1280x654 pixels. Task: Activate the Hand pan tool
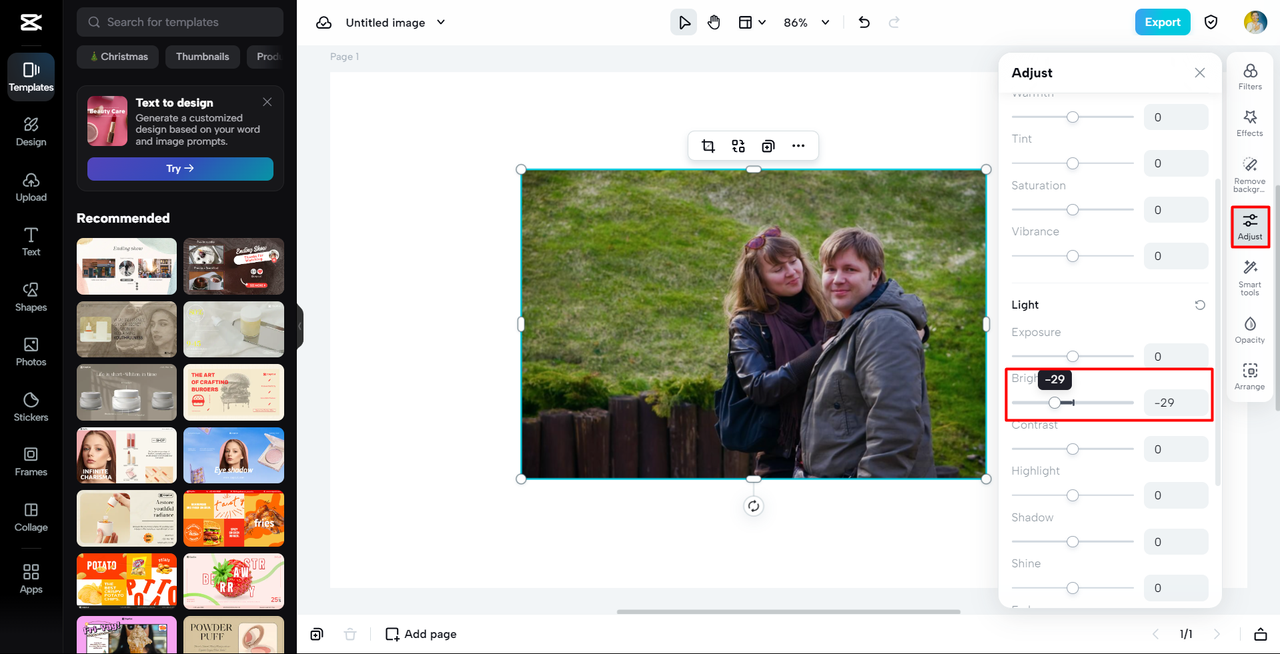(713, 21)
